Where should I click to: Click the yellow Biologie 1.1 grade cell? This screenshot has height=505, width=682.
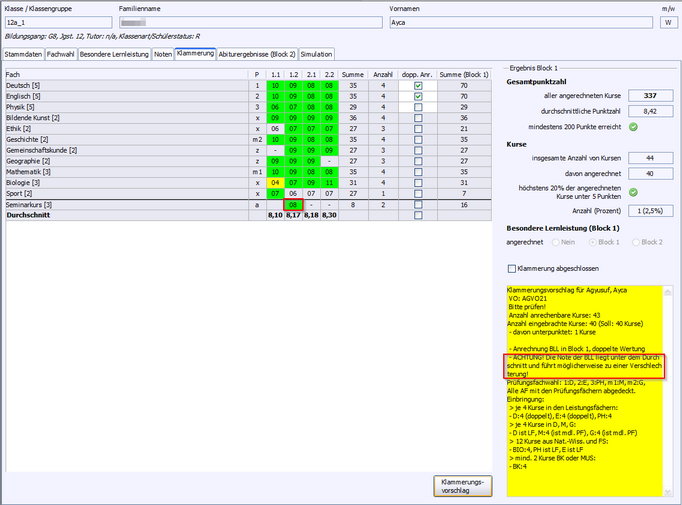tap(274, 181)
